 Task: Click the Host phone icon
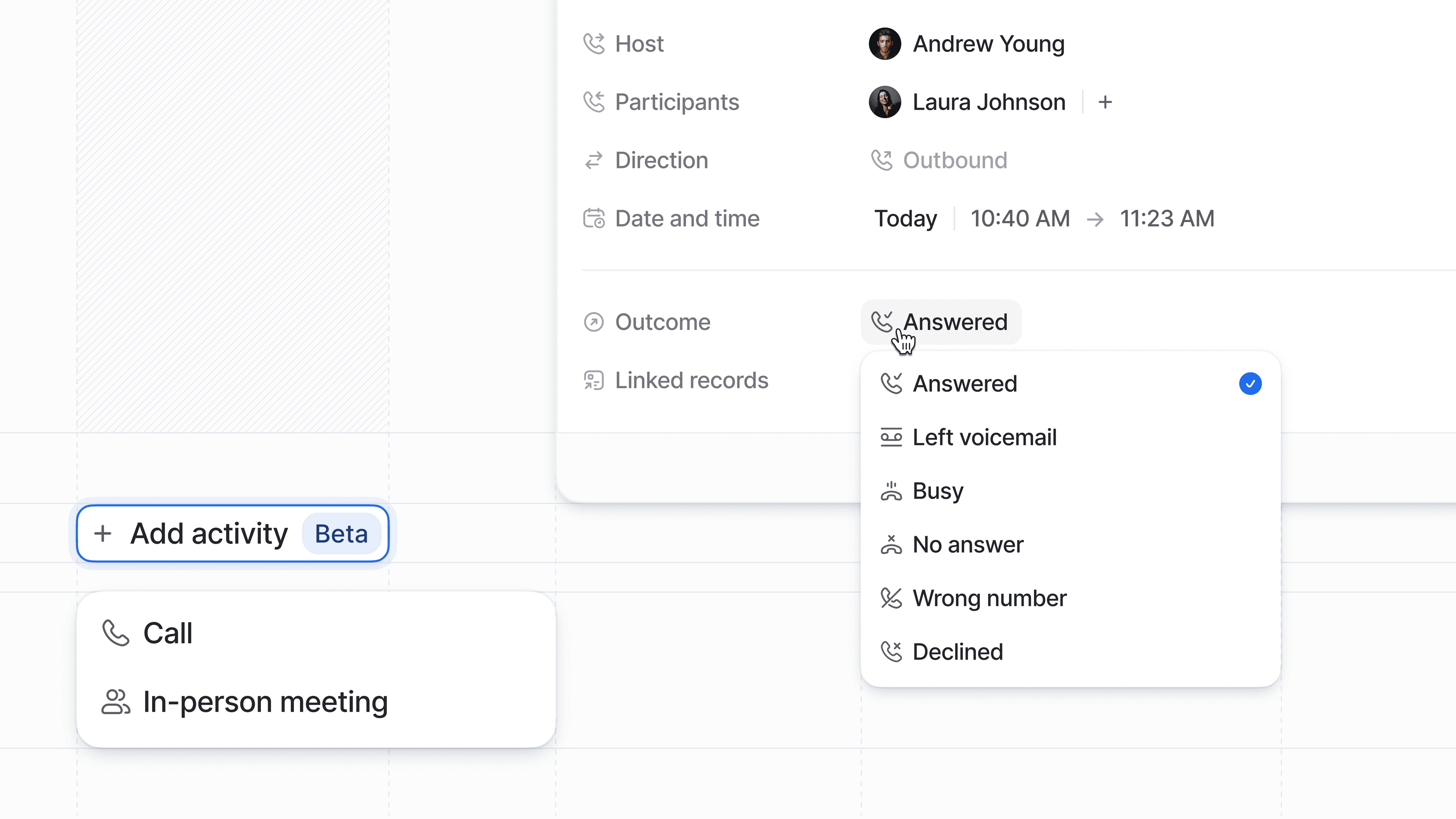click(593, 44)
